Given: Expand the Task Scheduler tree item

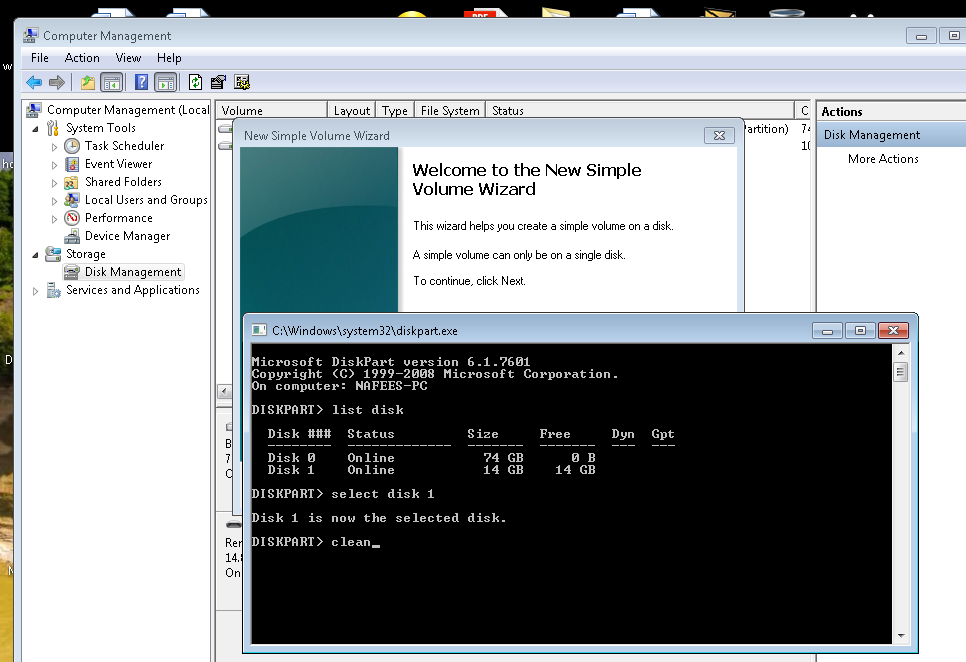Looking at the screenshot, I should [x=55, y=145].
